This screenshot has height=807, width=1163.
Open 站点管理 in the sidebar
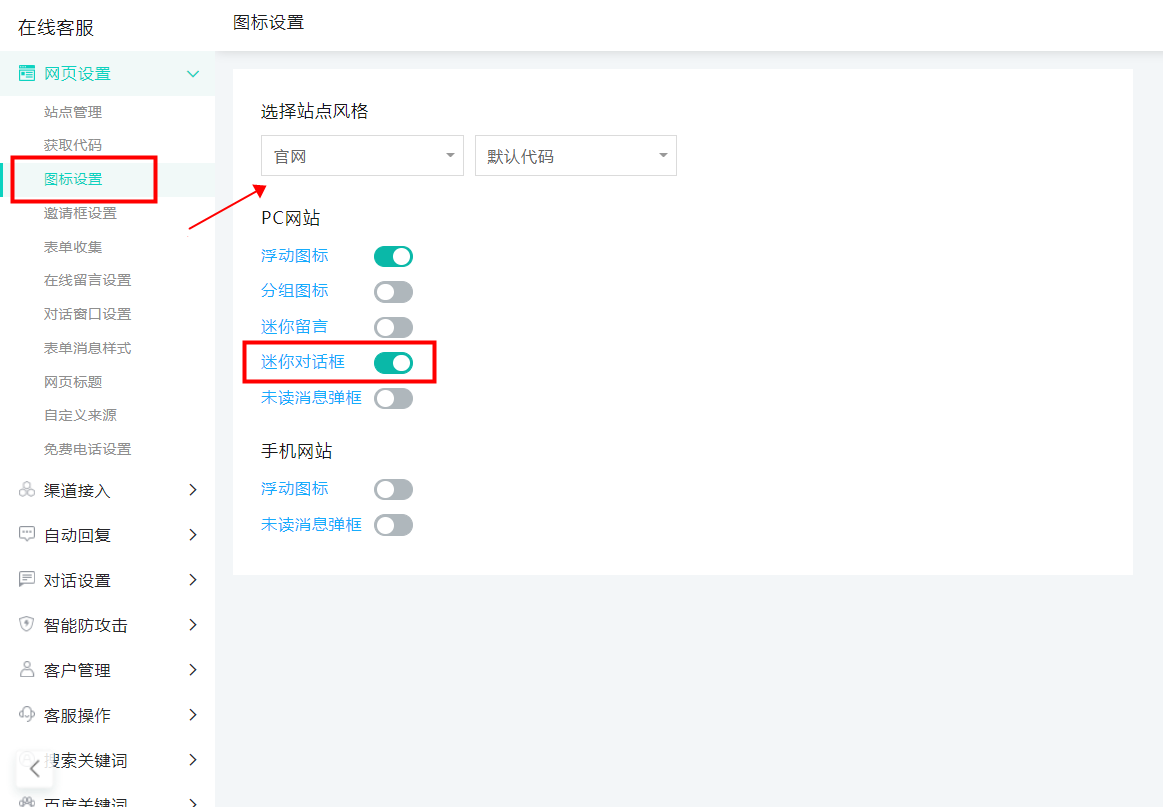73,112
